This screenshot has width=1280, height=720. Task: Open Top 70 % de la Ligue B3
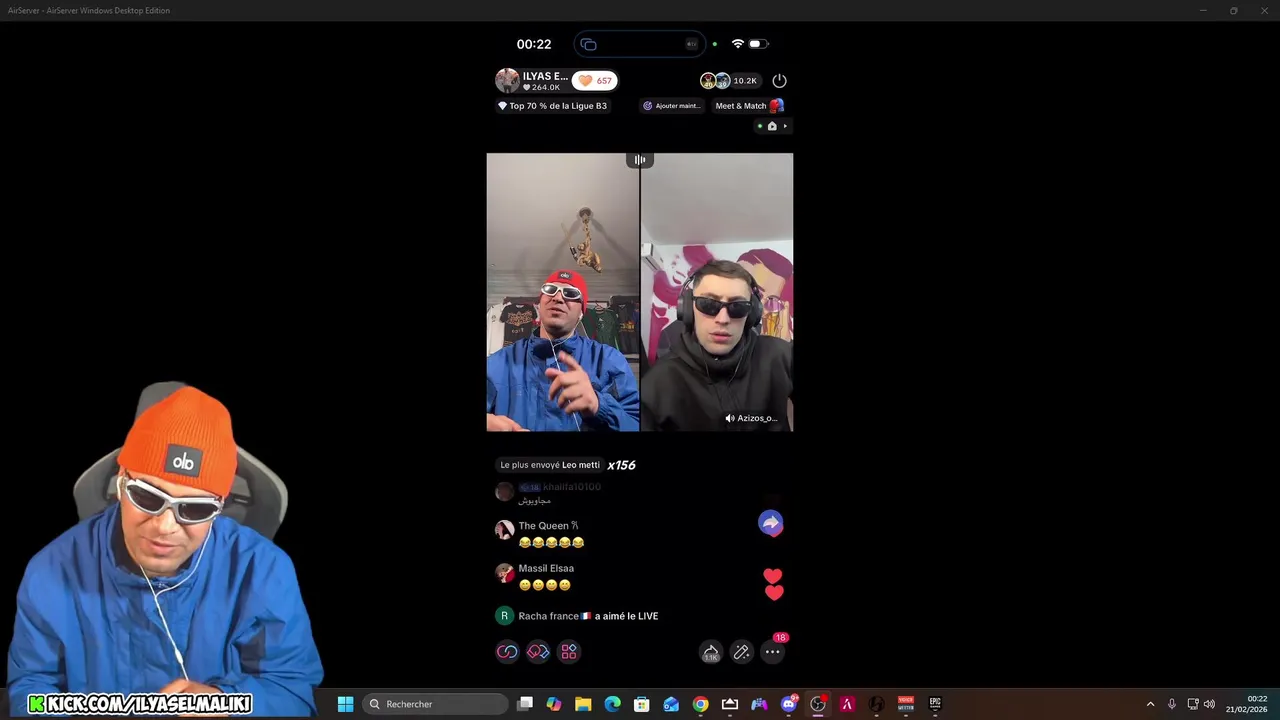552,106
